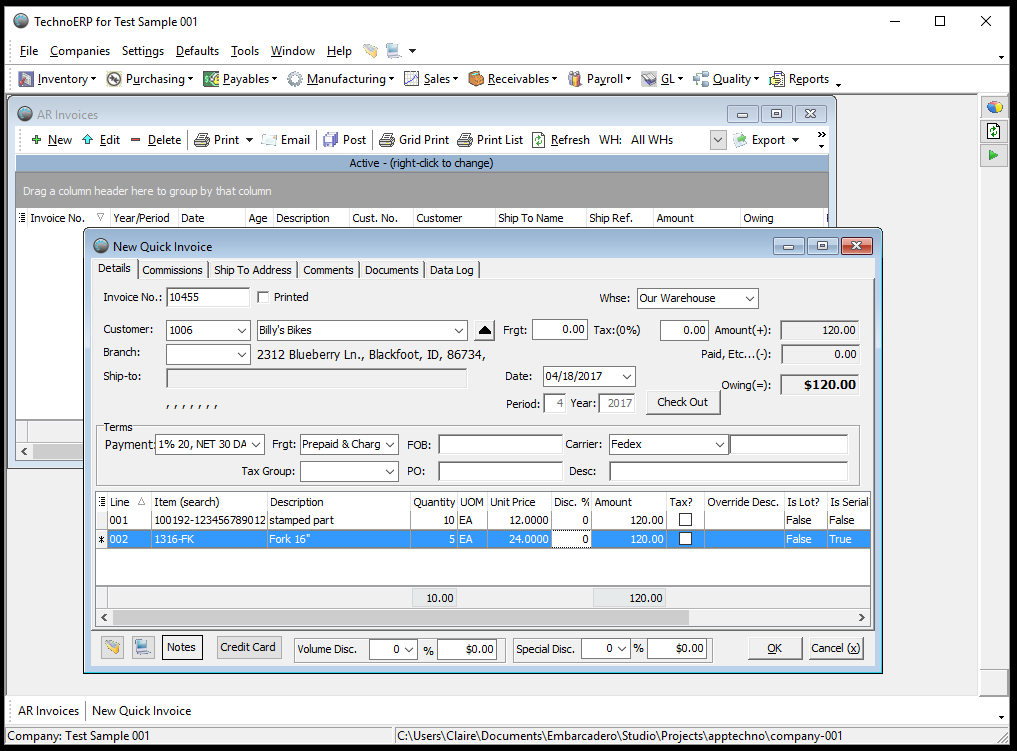Image resolution: width=1017 pixels, height=751 pixels.
Task: Click the Invoice No. input field
Action: point(208,297)
